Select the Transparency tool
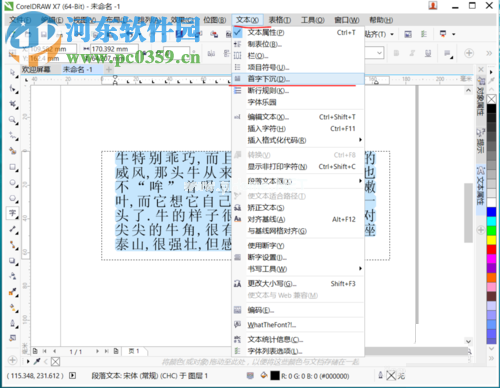The image size is (500, 388). click(x=13, y=276)
